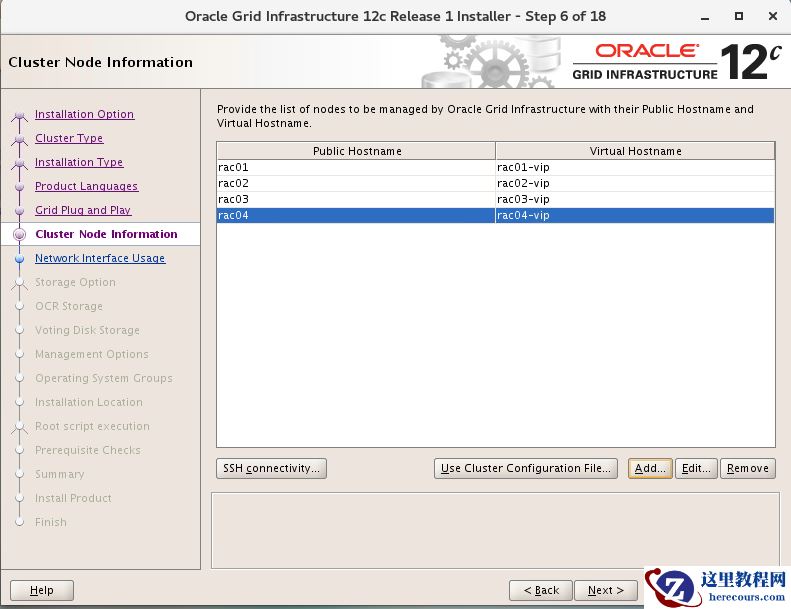Click the Virtual Hostname column header
791x609 pixels.
click(x=636, y=151)
